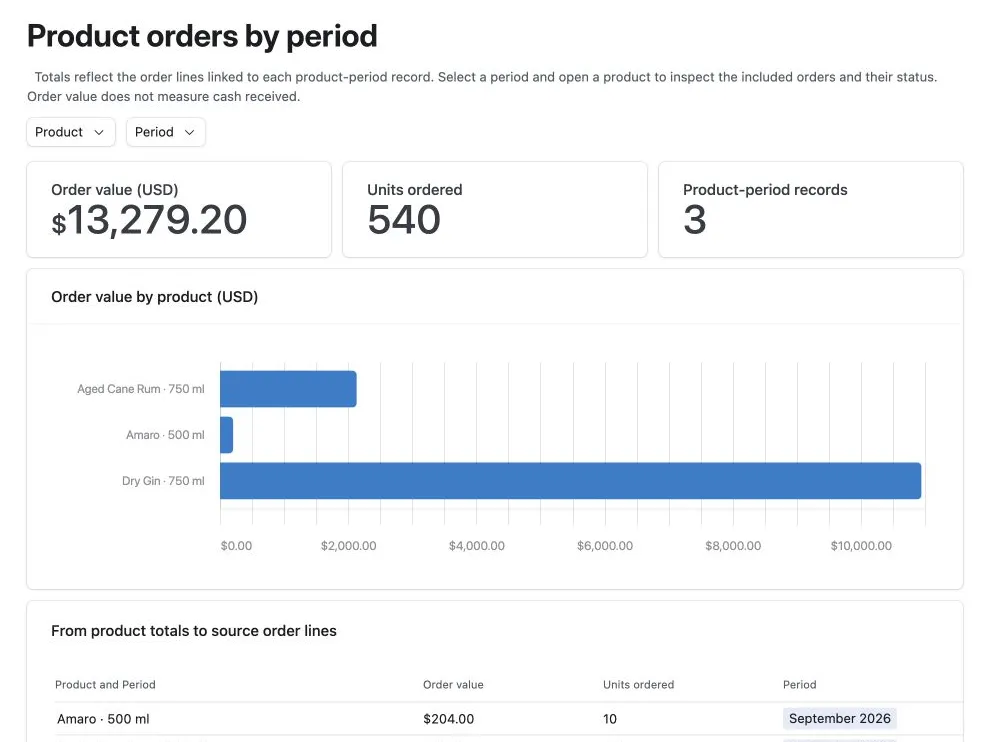Screen dimensions: 990x742
Task: Click the Product orders by period heading
Action: (202, 36)
